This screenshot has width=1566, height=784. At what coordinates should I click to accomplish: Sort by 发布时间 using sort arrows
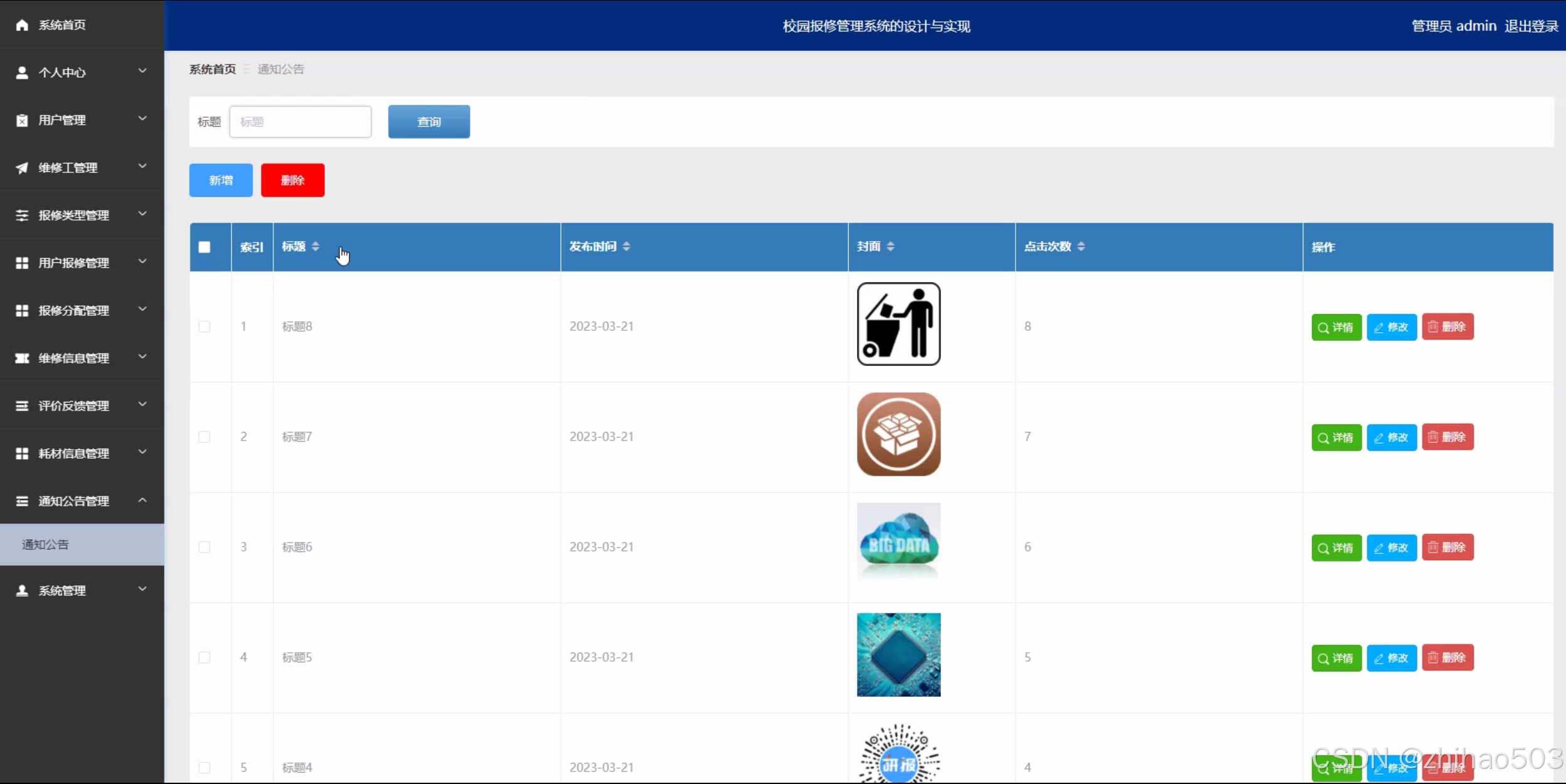[x=626, y=247]
